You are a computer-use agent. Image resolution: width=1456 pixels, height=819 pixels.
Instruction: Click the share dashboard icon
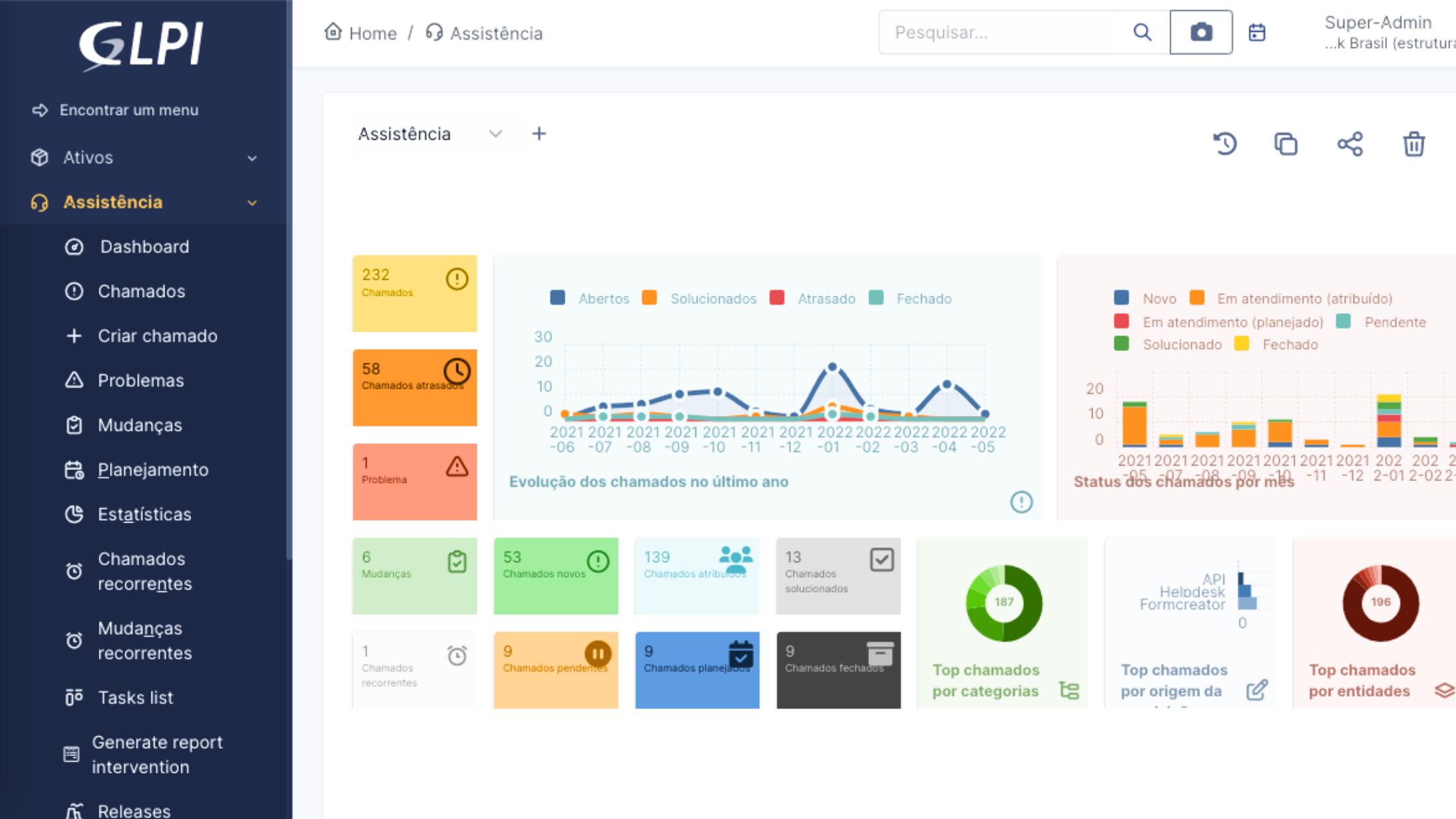[x=1349, y=144]
